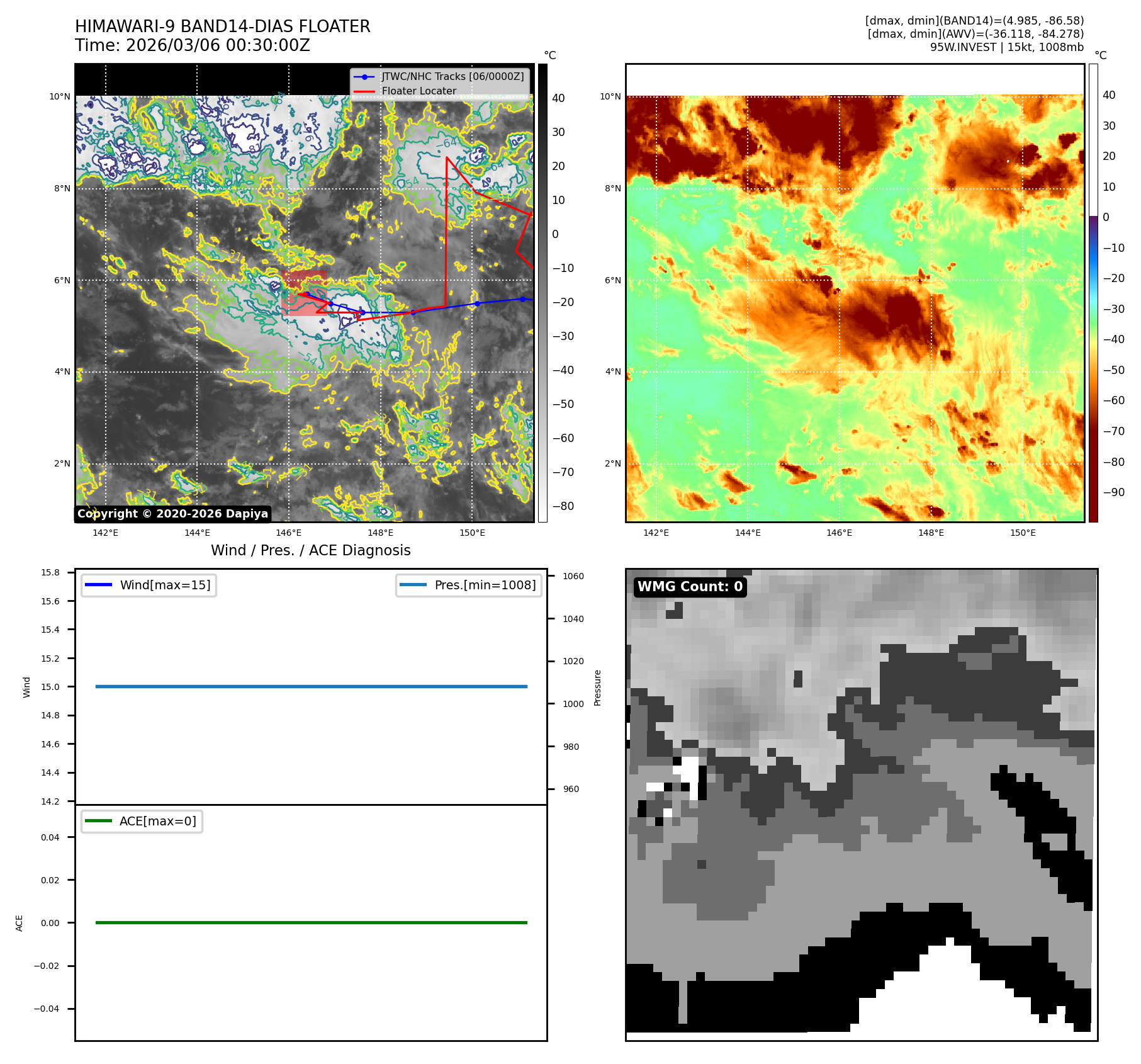1141x1064 pixels.
Task: Click the rainbow temperature colorbar on the right
Action: coord(1093,293)
